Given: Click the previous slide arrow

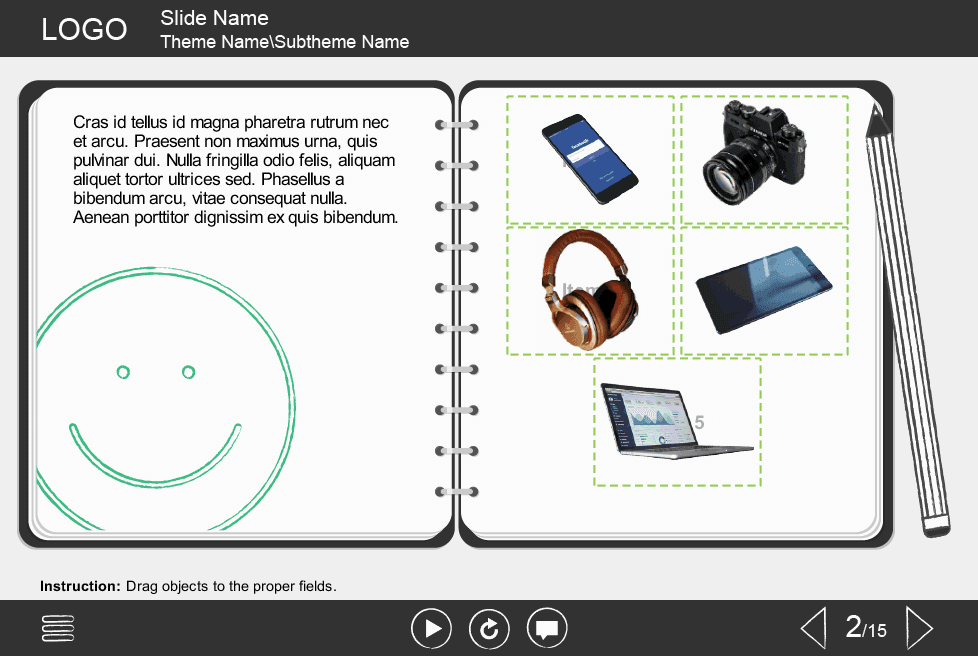Looking at the screenshot, I should click(813, 627).
